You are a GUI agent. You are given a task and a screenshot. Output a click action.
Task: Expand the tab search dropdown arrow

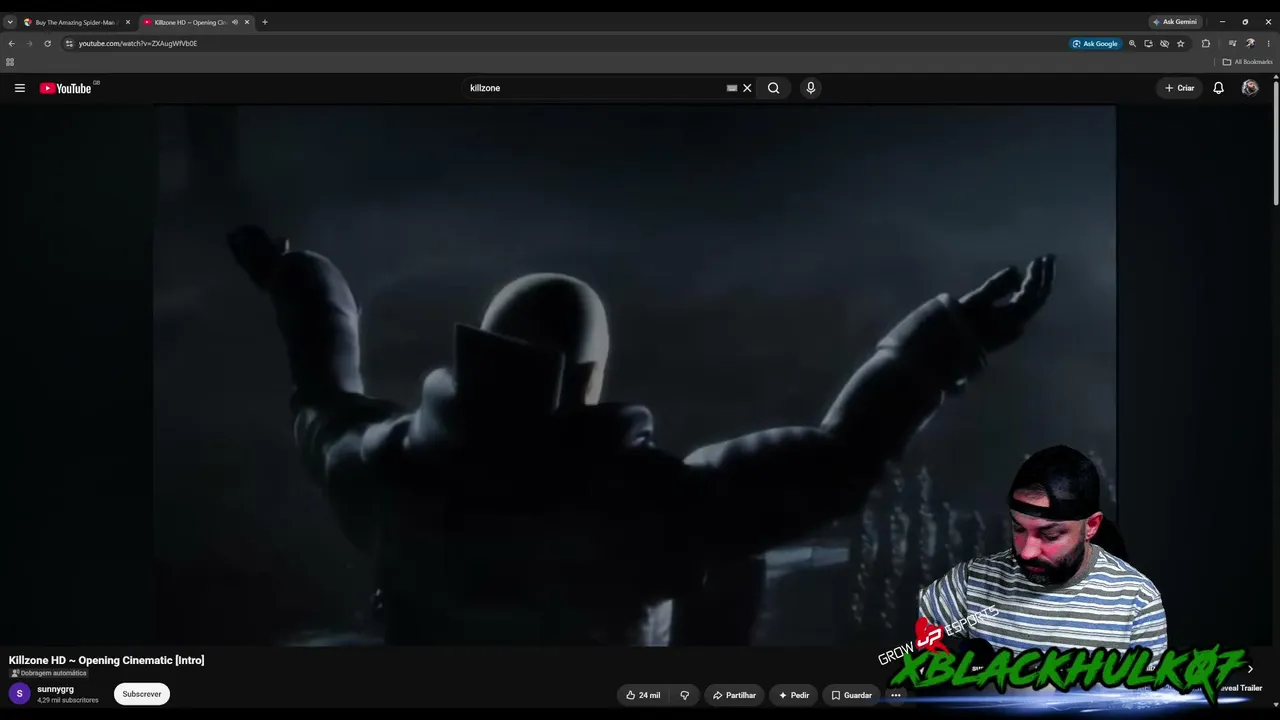tap(10, 22)
